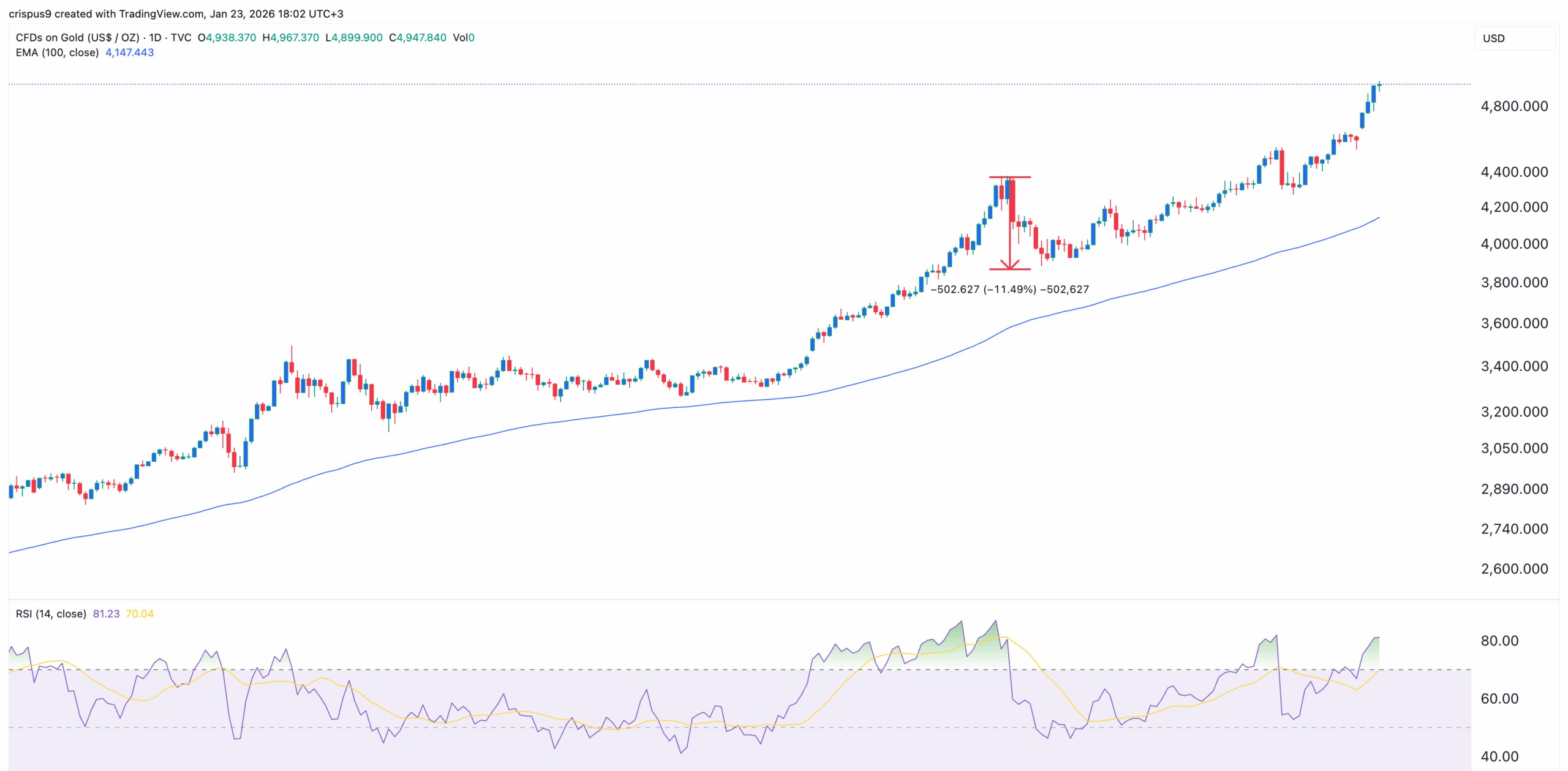Image resolution: width=1568 pixels, height=771 pixels.
Task: Click the crispus9 TradingView attribution caption
Action: (176, 13)
